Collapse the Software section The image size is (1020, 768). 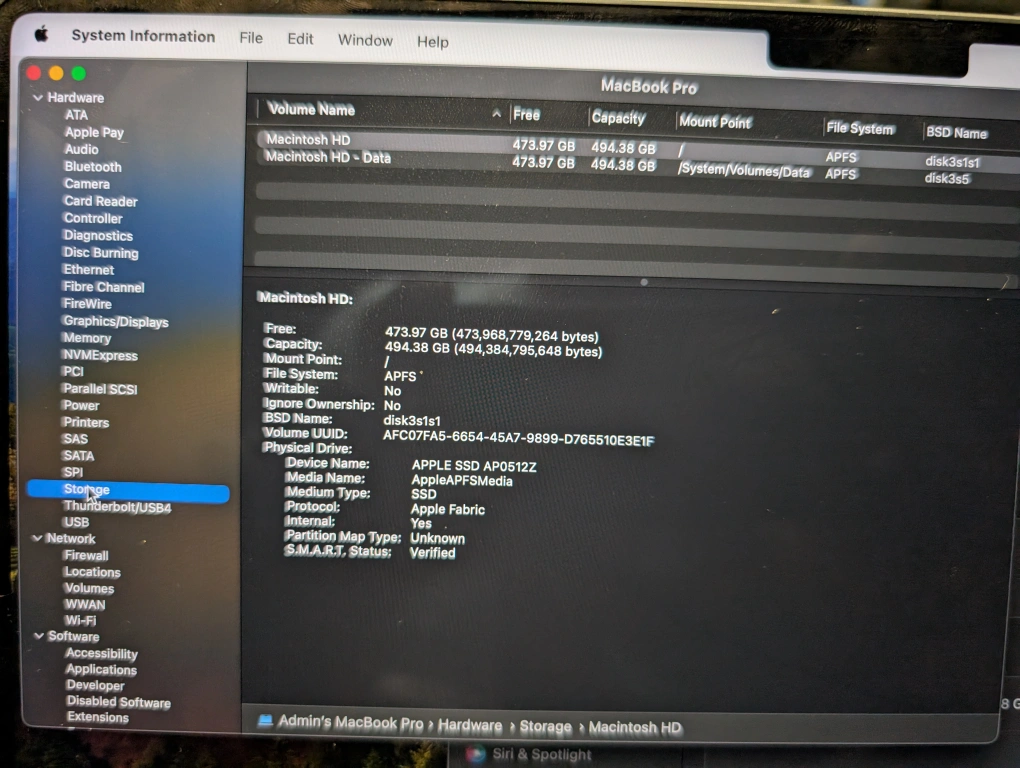pos(38,636)
